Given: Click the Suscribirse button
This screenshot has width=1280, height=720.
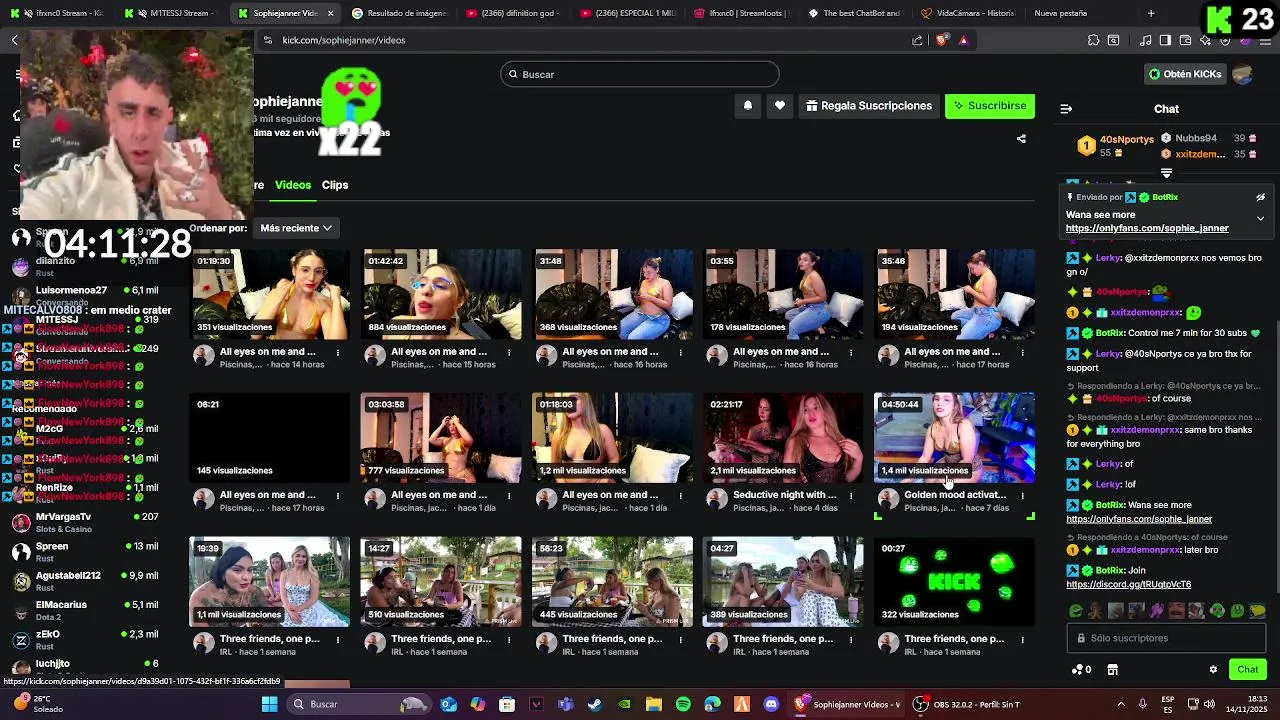Looking at the screenshot, I should point(990,106).
